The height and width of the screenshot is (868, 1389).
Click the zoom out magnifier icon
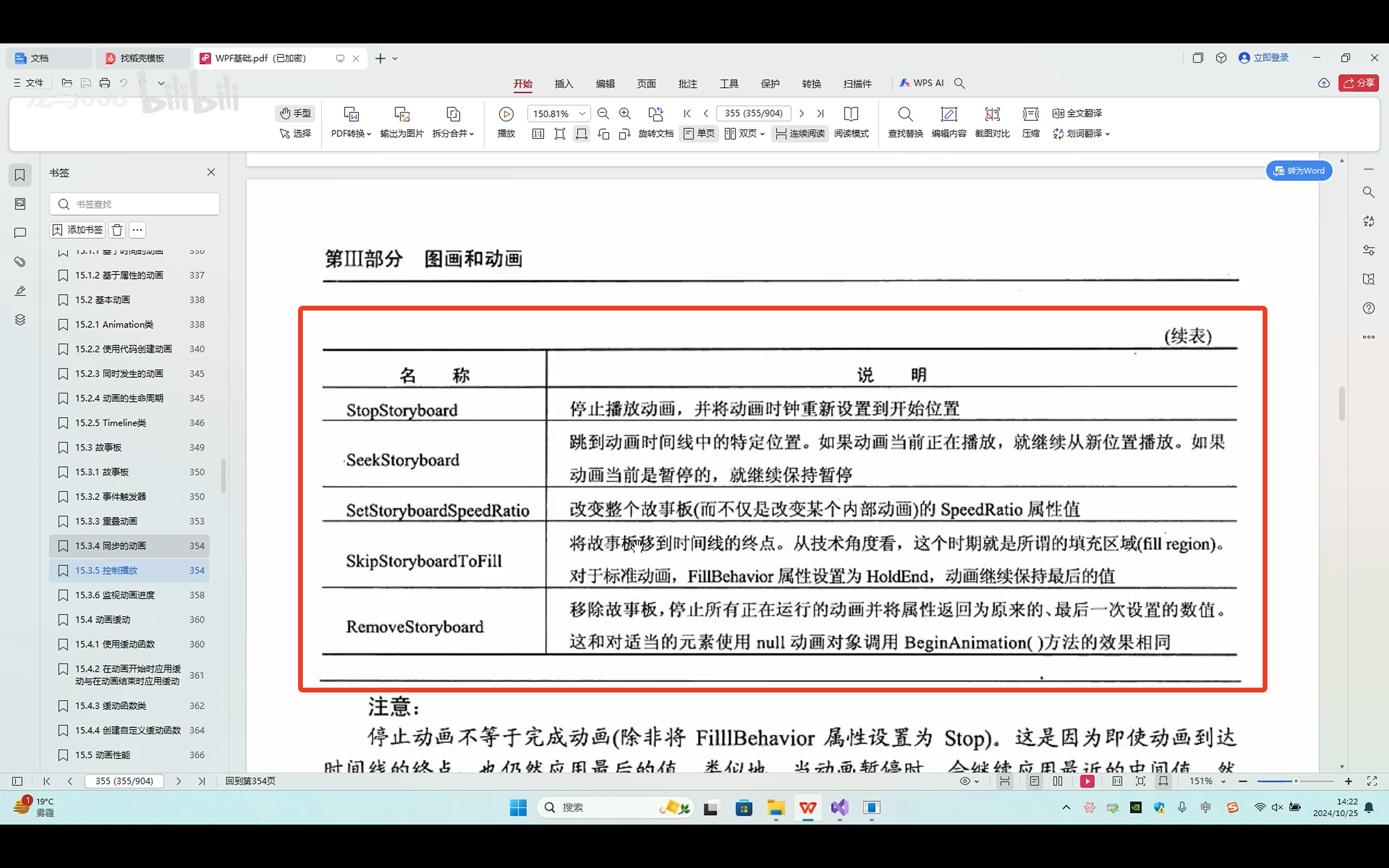(603, 114)
